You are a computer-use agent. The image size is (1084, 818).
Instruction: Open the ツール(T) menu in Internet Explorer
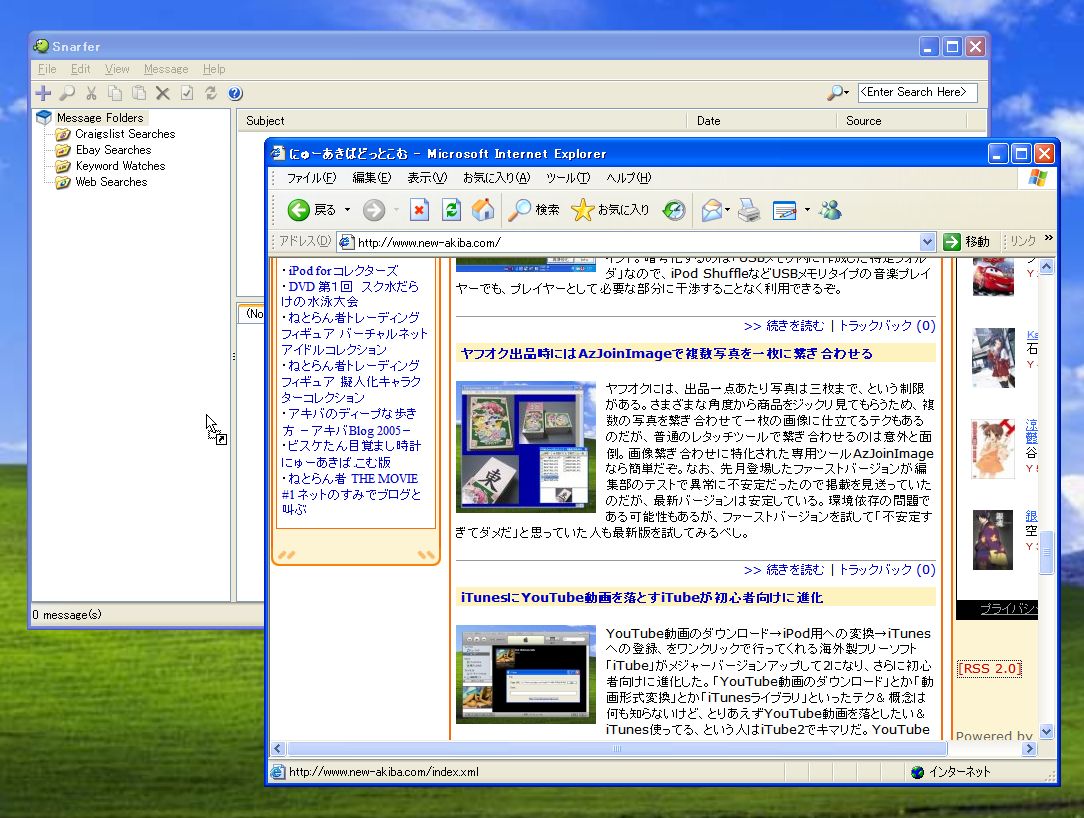click(x=568, y=178)
